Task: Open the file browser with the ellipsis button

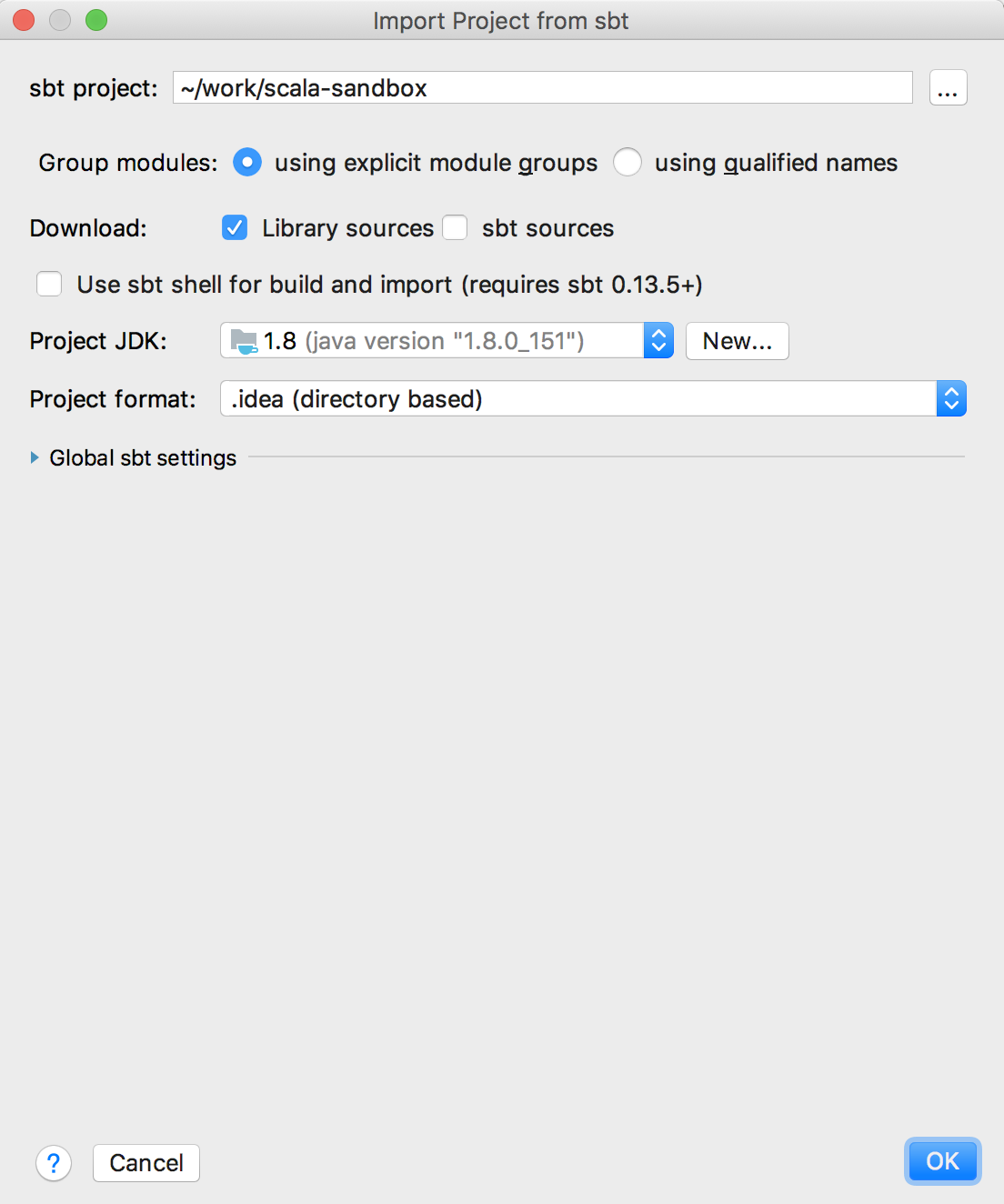Action: (948, 87)
